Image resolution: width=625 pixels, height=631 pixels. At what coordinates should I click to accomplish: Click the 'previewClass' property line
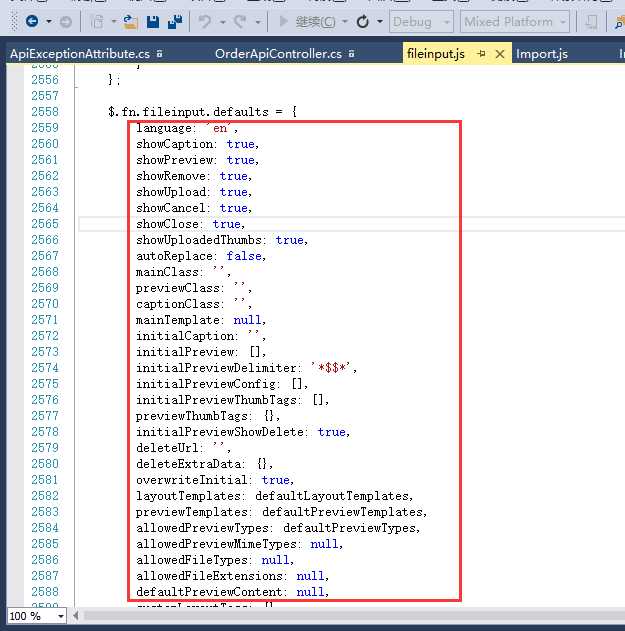pos(194,288)
